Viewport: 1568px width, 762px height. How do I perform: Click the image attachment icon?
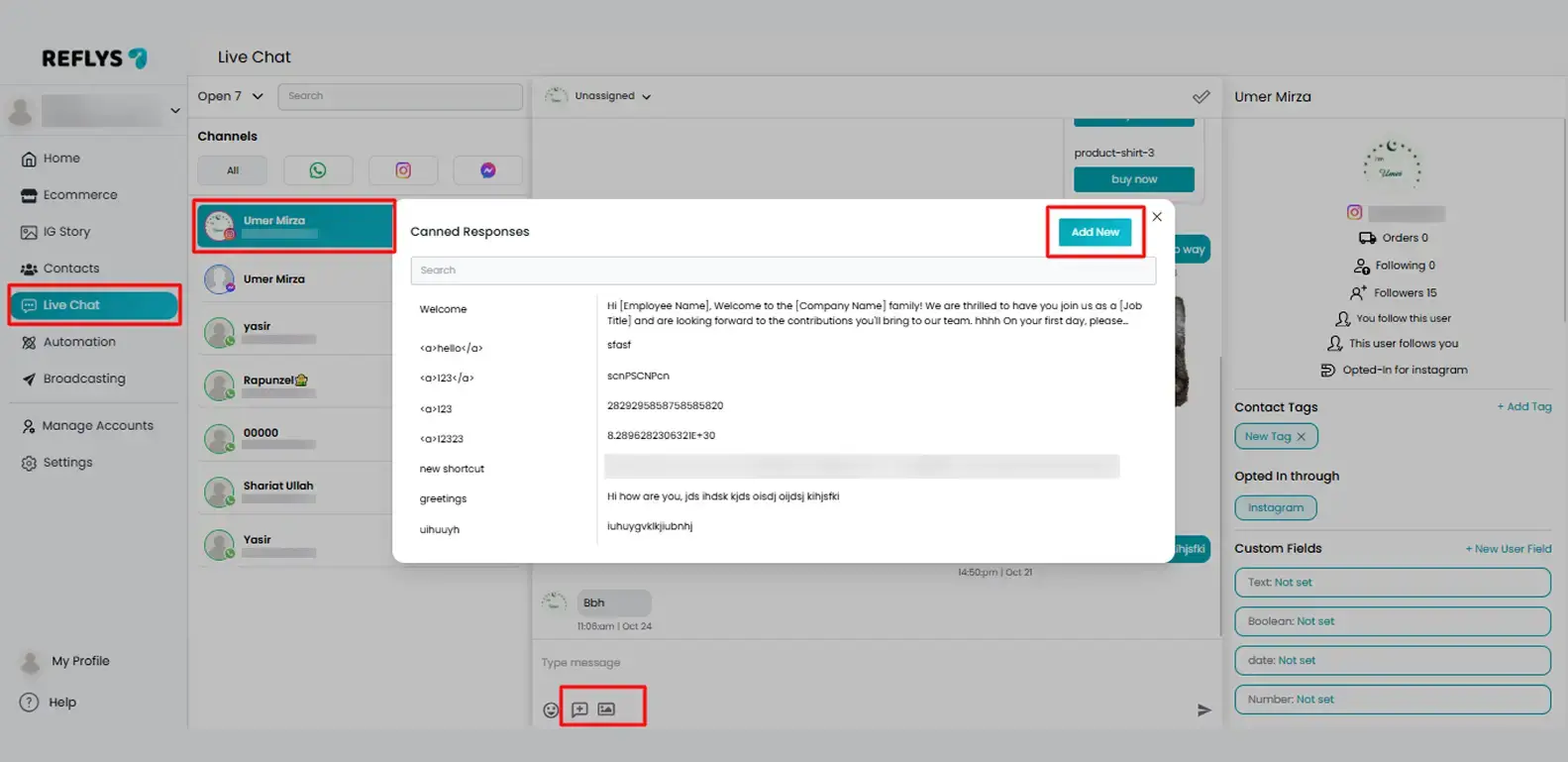click(x=606, y=709)
